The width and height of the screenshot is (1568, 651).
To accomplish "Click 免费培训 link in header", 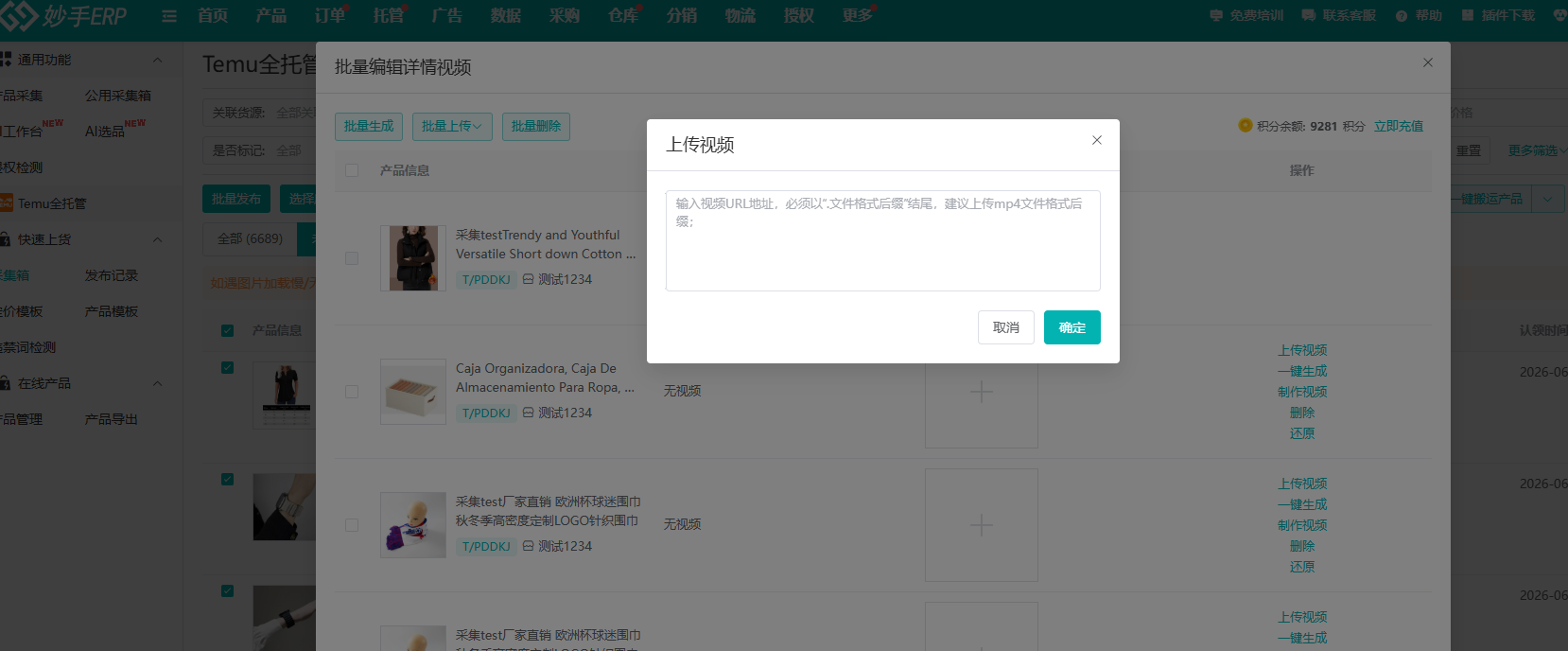I will click(x=1247, y=16).
